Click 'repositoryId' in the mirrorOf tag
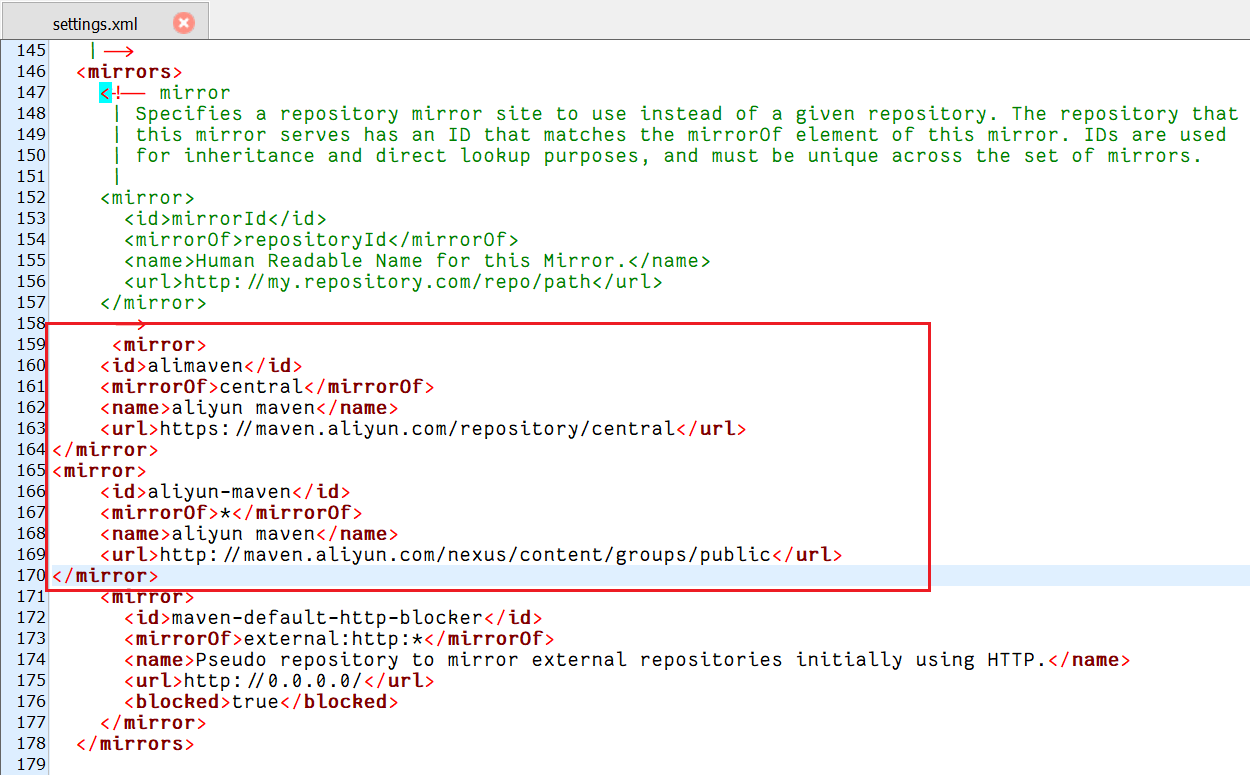The width and height of the screenshot is (1250, 775). point(317,239)
